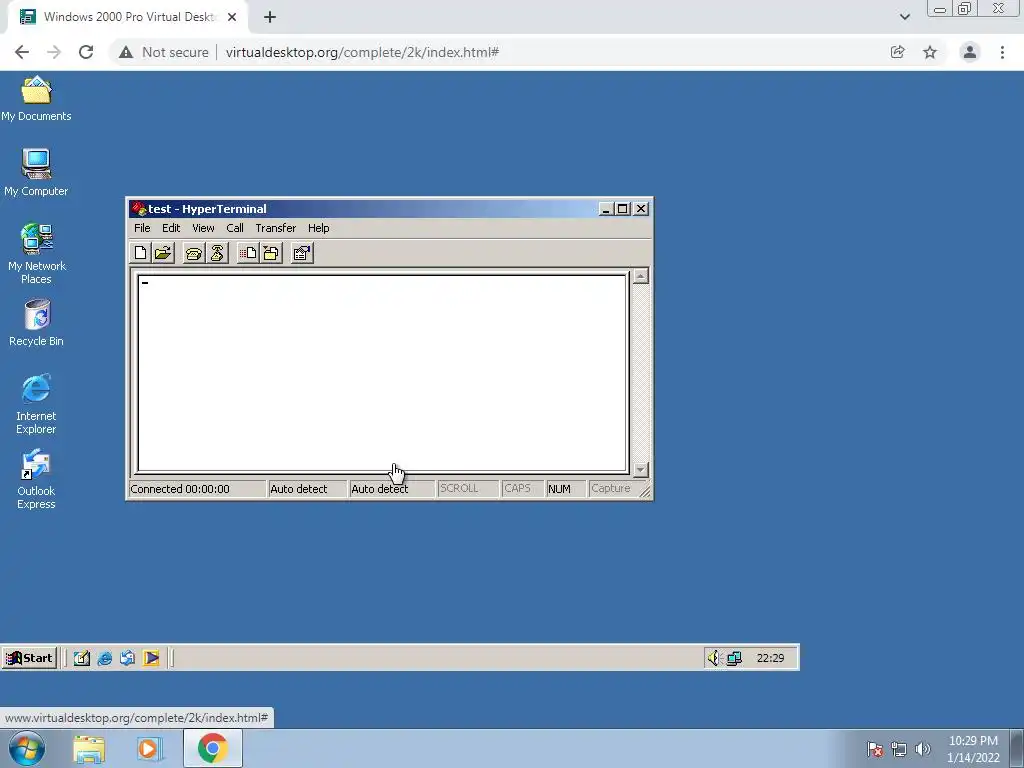
Task: Open the View menu
Action: (203, 228)
